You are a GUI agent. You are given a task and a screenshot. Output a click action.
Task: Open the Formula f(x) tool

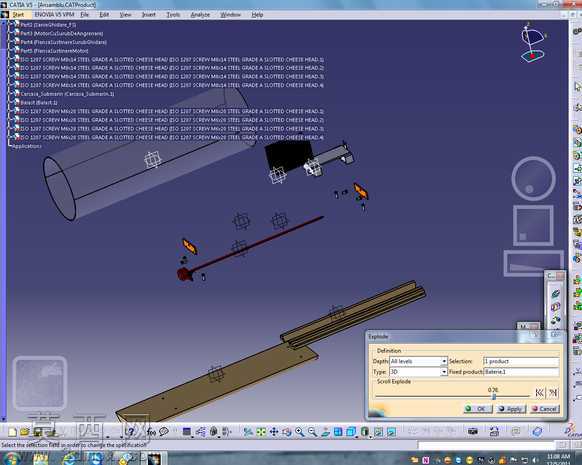point(151,432)
